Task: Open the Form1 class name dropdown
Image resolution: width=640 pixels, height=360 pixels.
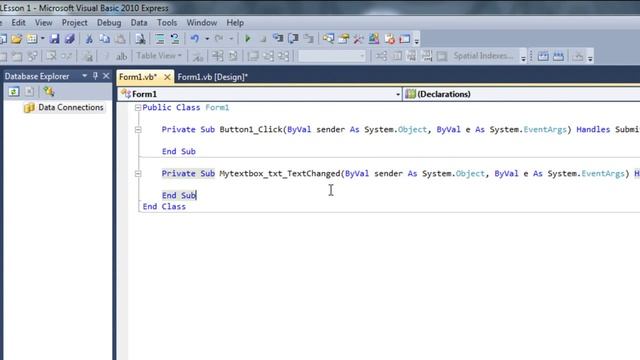Action: [x=398, y=94]
